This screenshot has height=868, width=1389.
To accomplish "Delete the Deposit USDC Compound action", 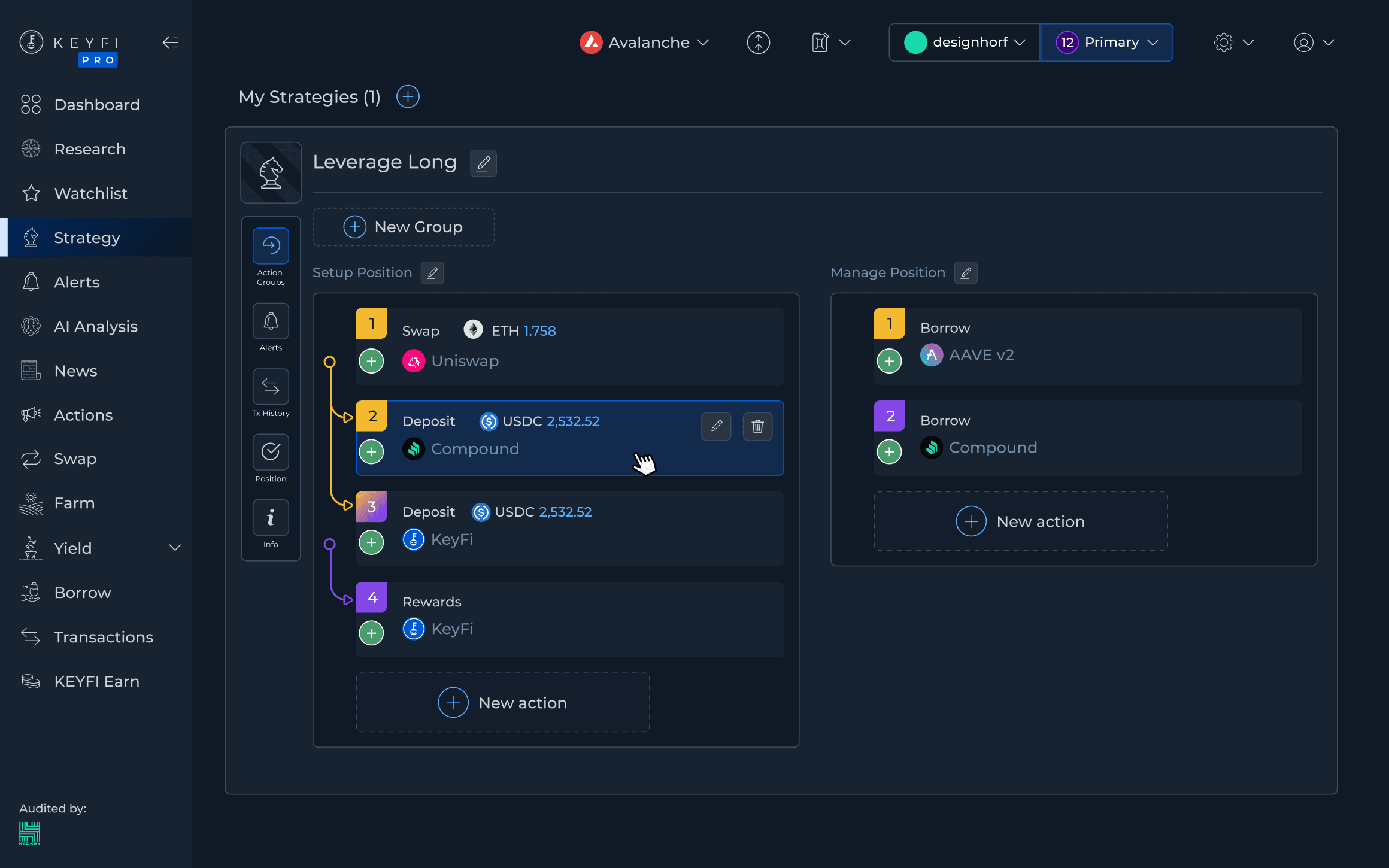I will tap(757, 426).
